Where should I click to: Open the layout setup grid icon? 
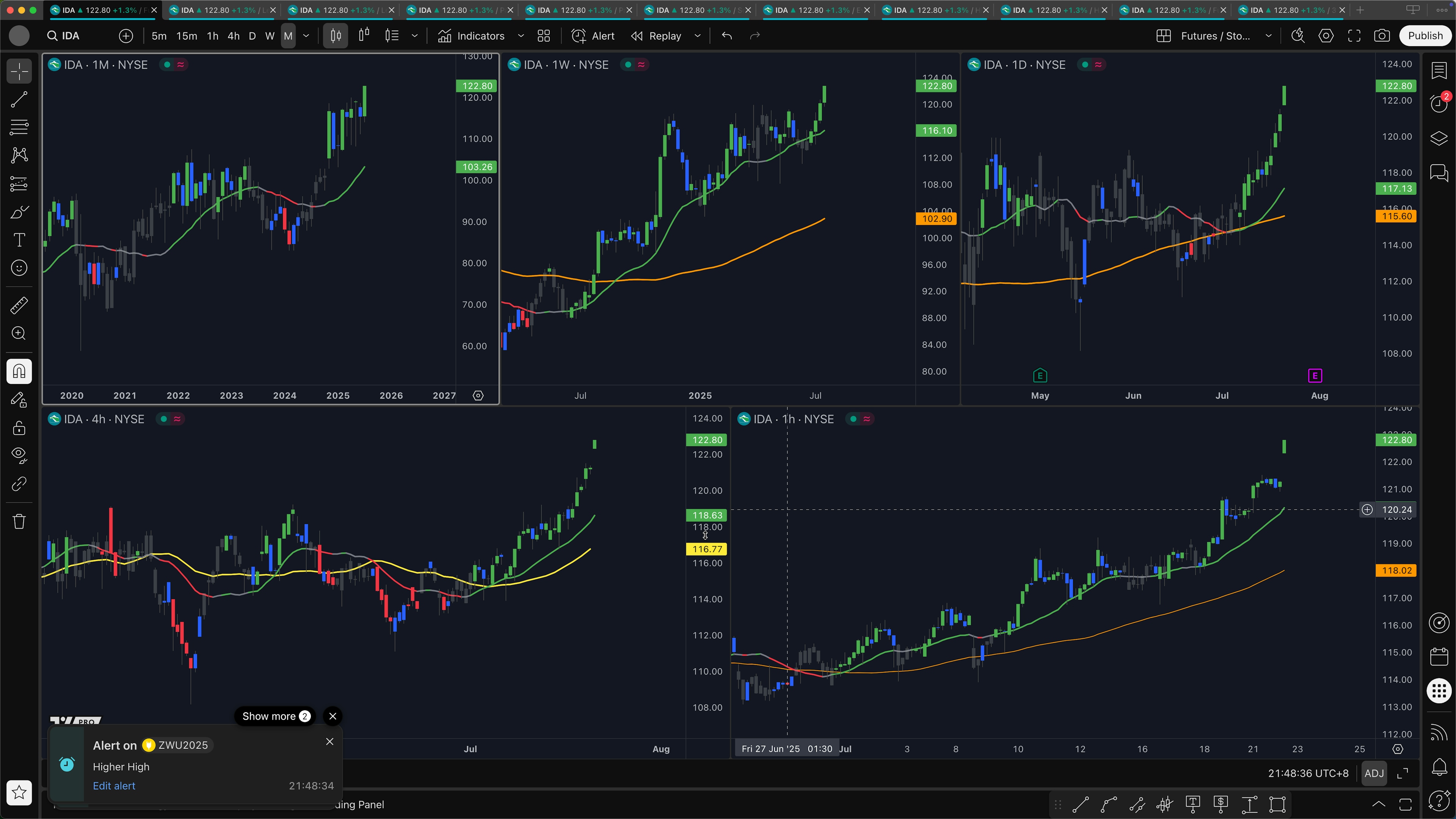[1164, 36]
